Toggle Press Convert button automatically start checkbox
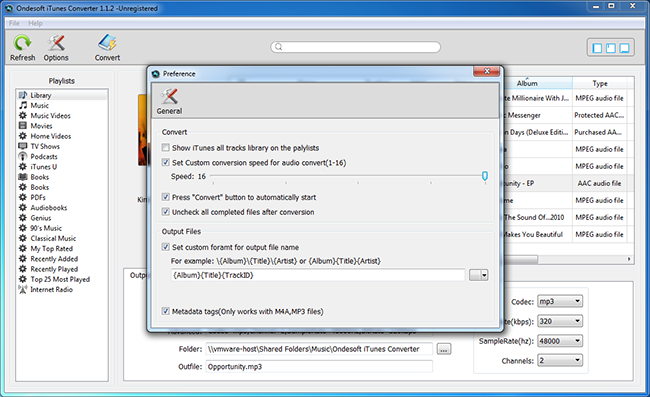 pos(165,197)
